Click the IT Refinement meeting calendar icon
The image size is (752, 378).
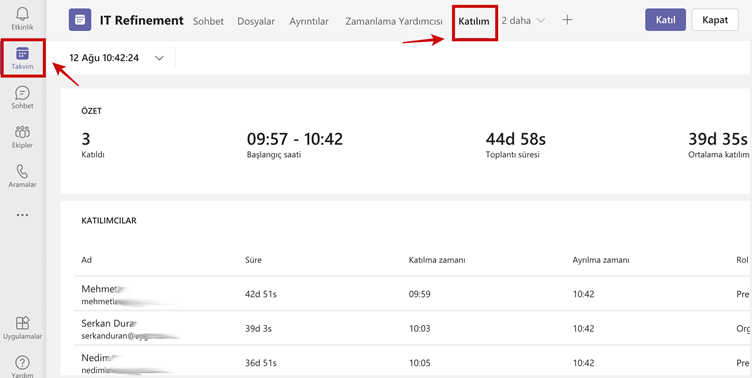coord(80,20)
